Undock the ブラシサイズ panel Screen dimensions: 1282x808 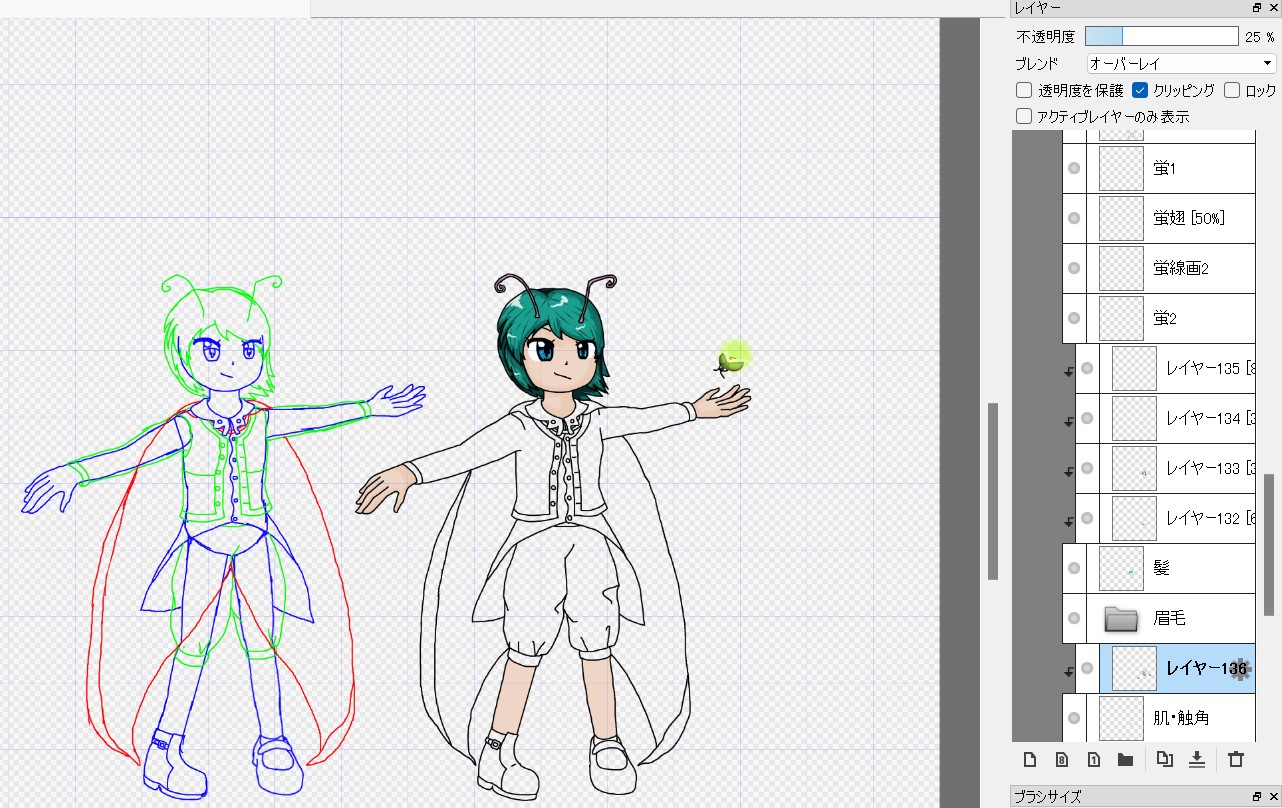coord(1257,797)
